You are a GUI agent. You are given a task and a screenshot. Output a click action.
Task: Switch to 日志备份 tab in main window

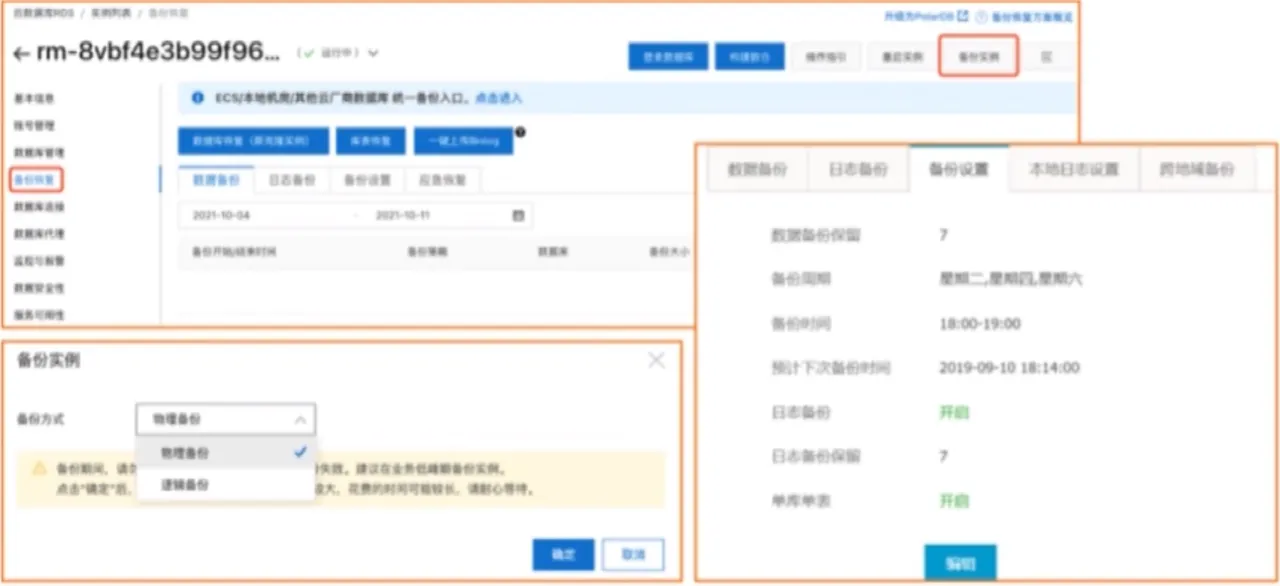pos(291,180)
